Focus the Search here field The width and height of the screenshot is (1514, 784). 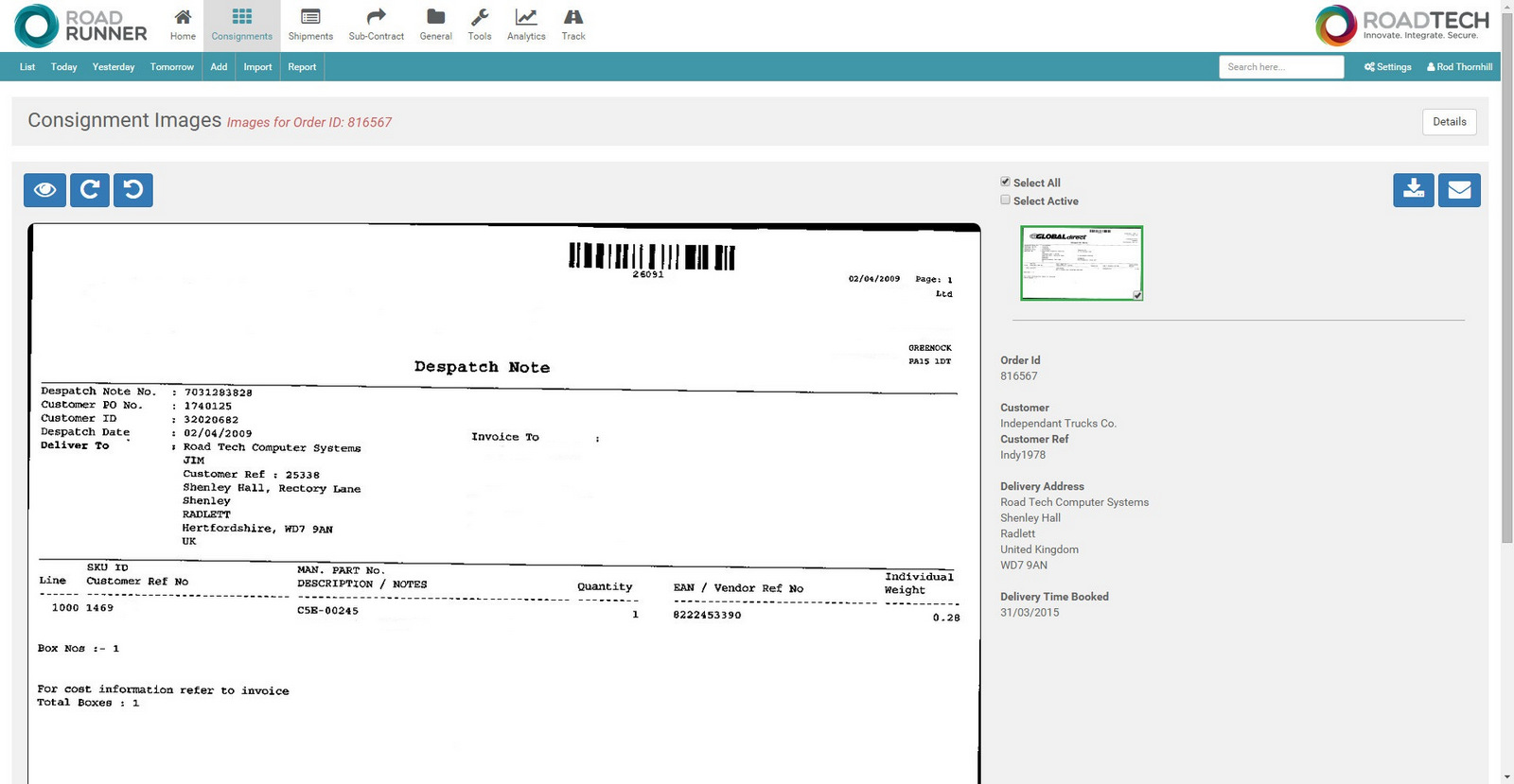[1281, 67]
